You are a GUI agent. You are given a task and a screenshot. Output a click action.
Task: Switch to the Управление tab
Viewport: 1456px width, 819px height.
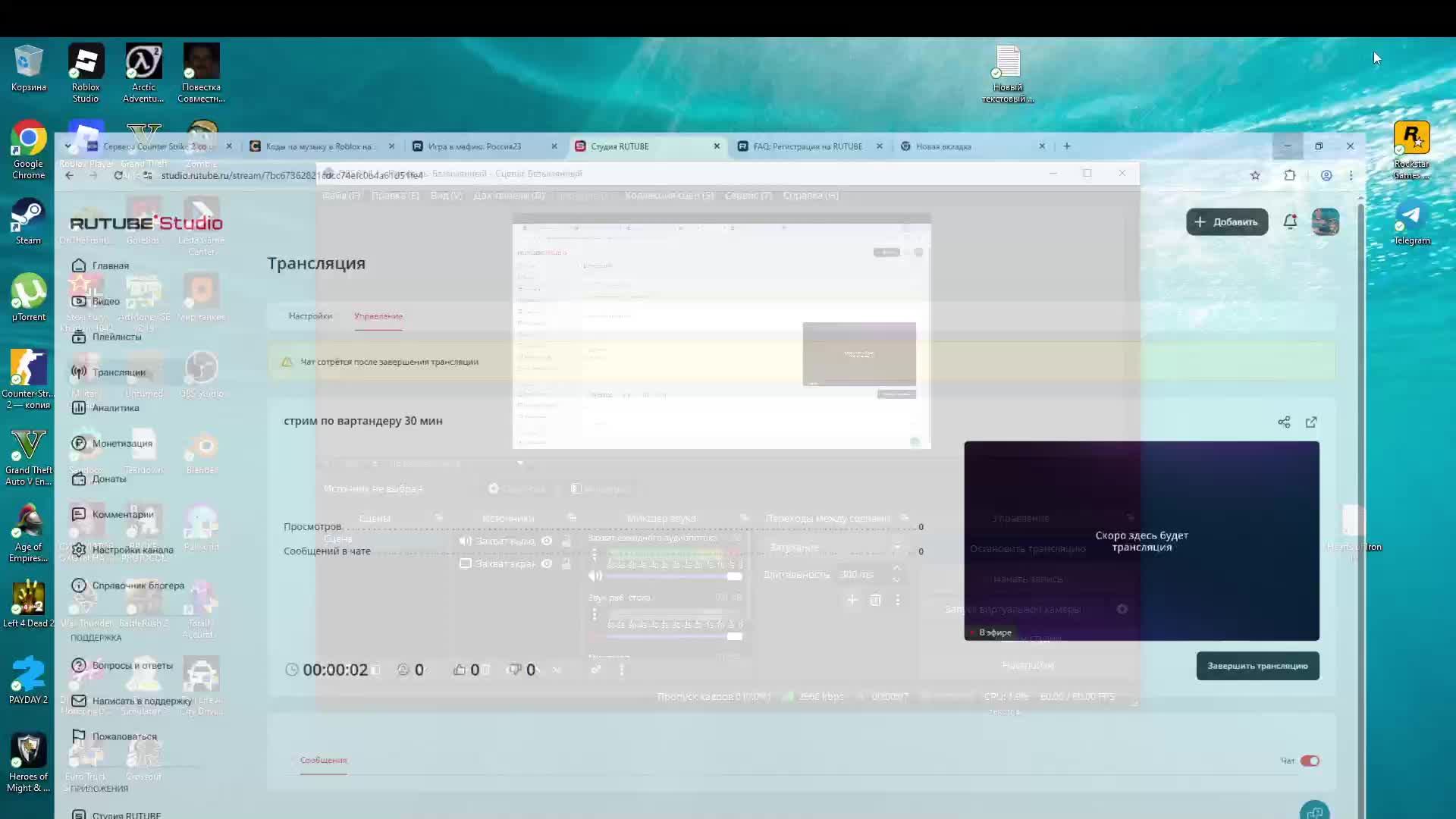tap(378, 316)
